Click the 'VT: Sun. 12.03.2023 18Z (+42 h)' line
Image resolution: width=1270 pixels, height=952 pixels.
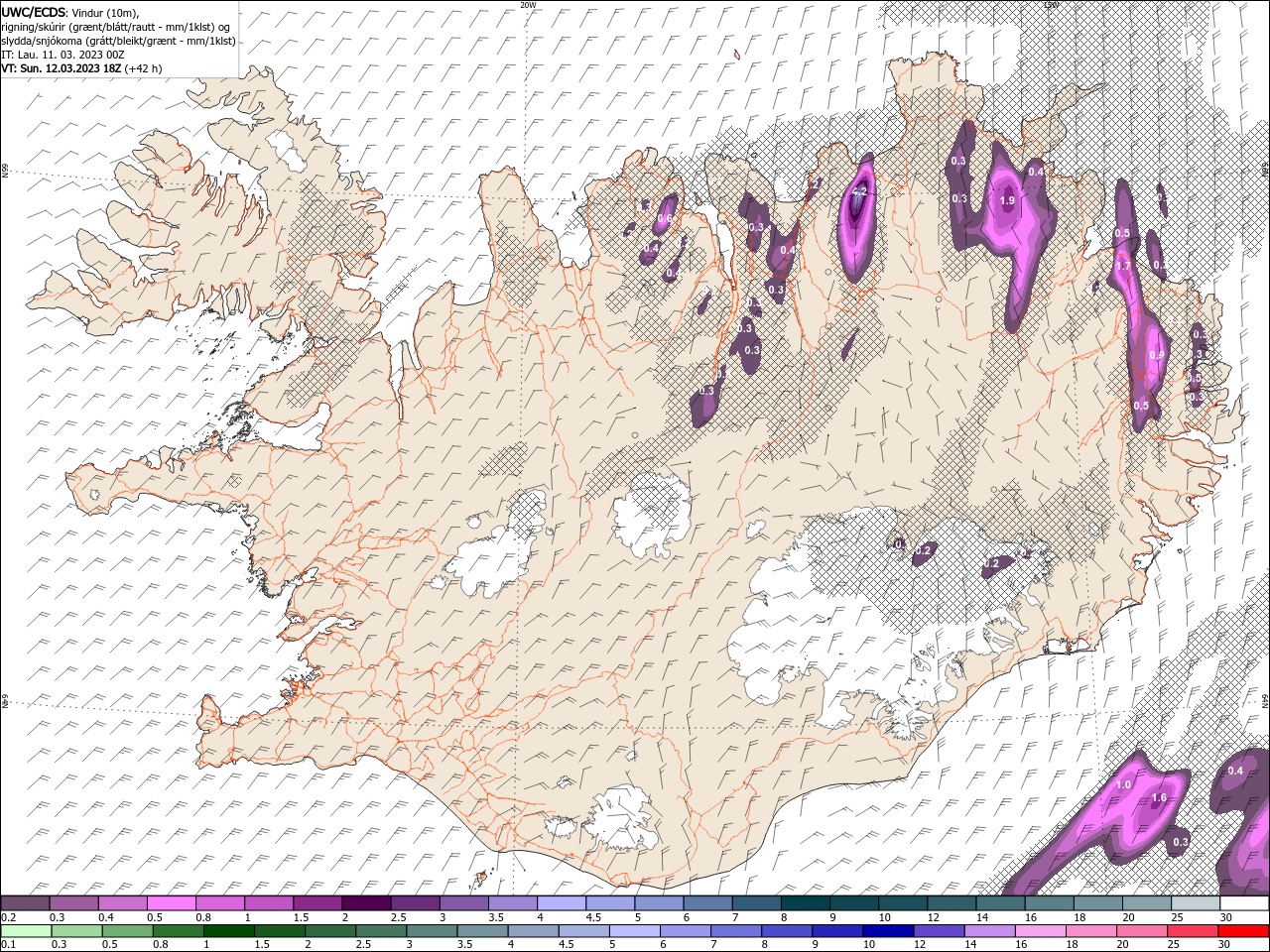coord(81,68)
